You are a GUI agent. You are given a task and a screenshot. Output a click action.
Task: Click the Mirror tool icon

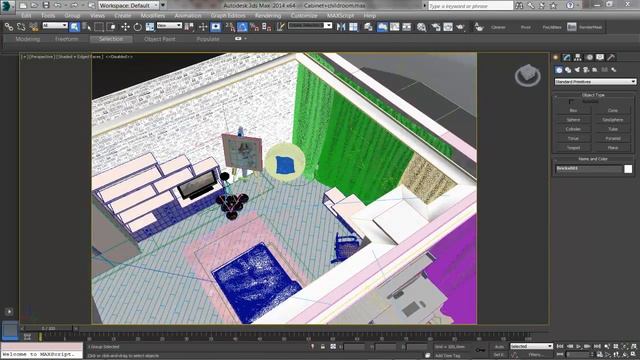[x=341, y=27]
